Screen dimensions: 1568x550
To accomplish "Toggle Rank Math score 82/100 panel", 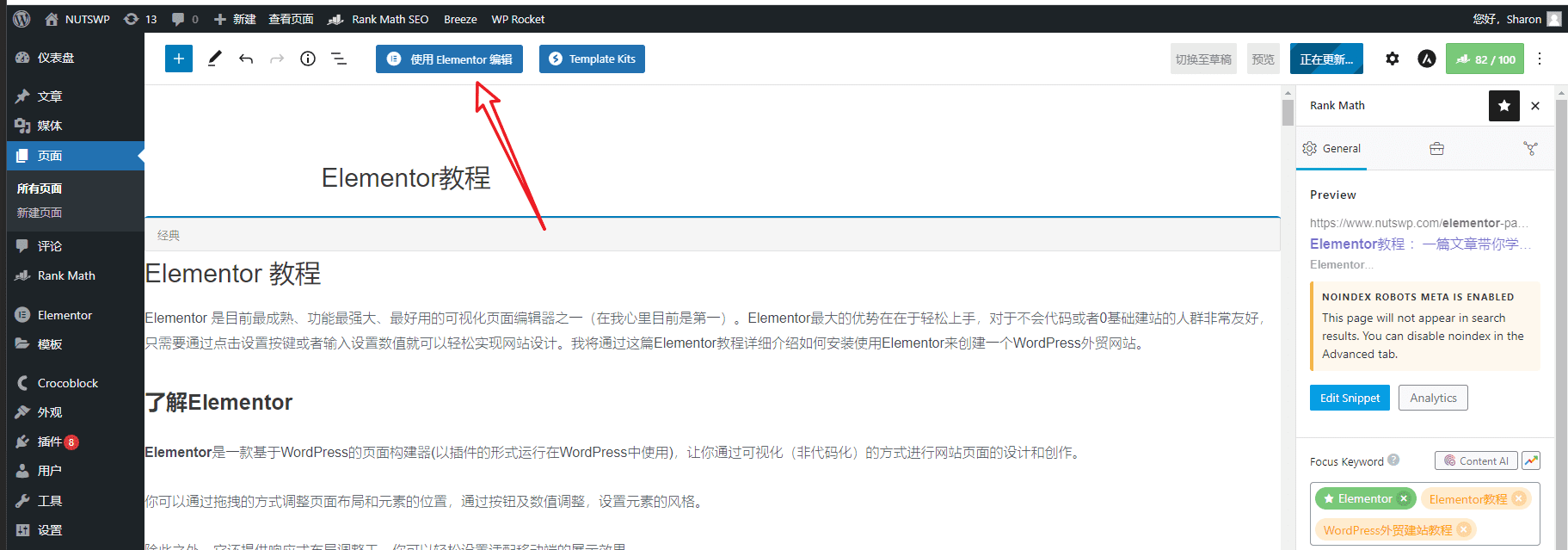I will (1485, 59).
